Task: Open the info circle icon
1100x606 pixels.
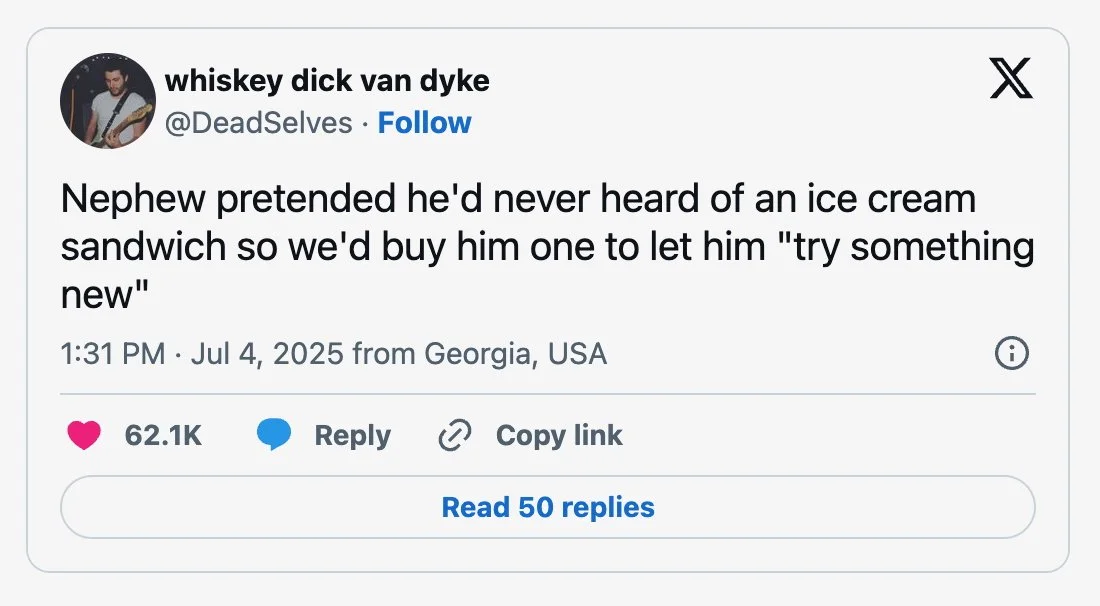Action: click(1012, 354)
